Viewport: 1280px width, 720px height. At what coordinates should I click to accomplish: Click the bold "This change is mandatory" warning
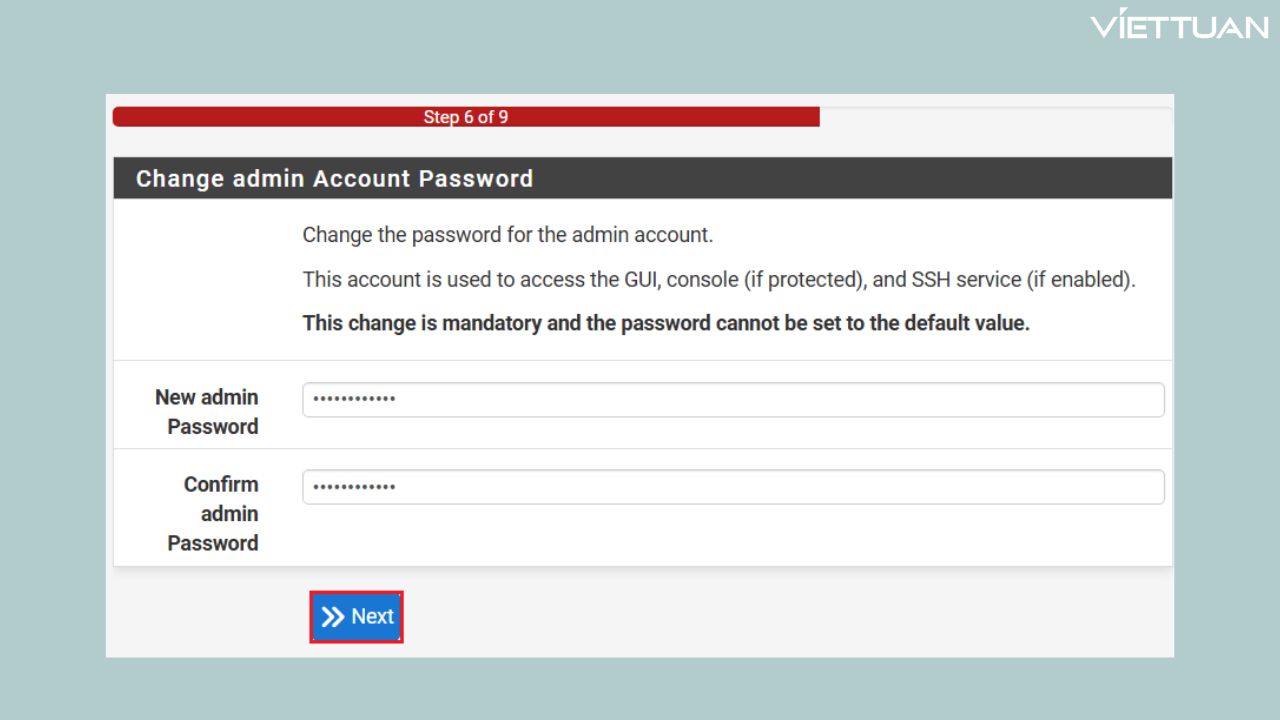point(666,323)
